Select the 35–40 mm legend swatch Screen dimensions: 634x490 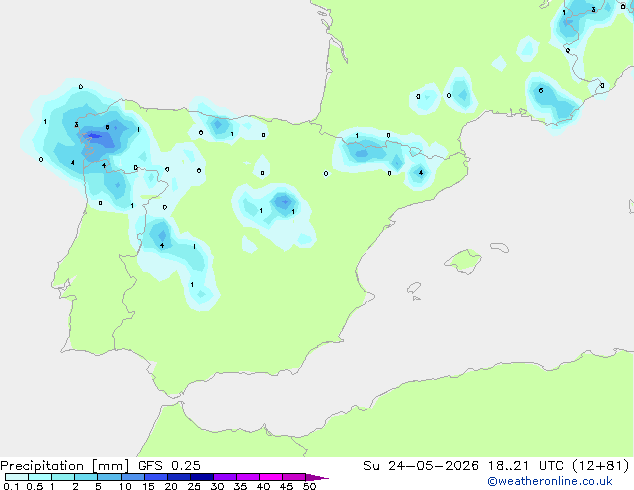247,477
